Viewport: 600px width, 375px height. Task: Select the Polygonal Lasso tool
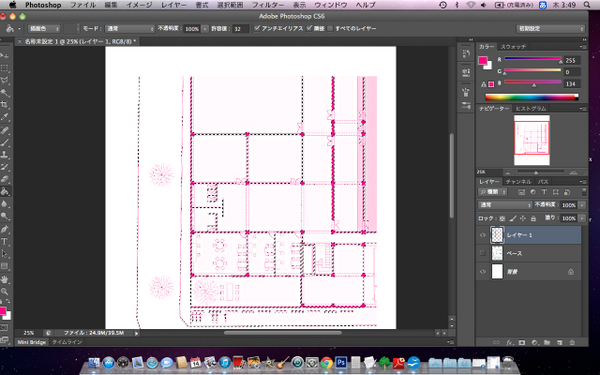click(5, 80)
